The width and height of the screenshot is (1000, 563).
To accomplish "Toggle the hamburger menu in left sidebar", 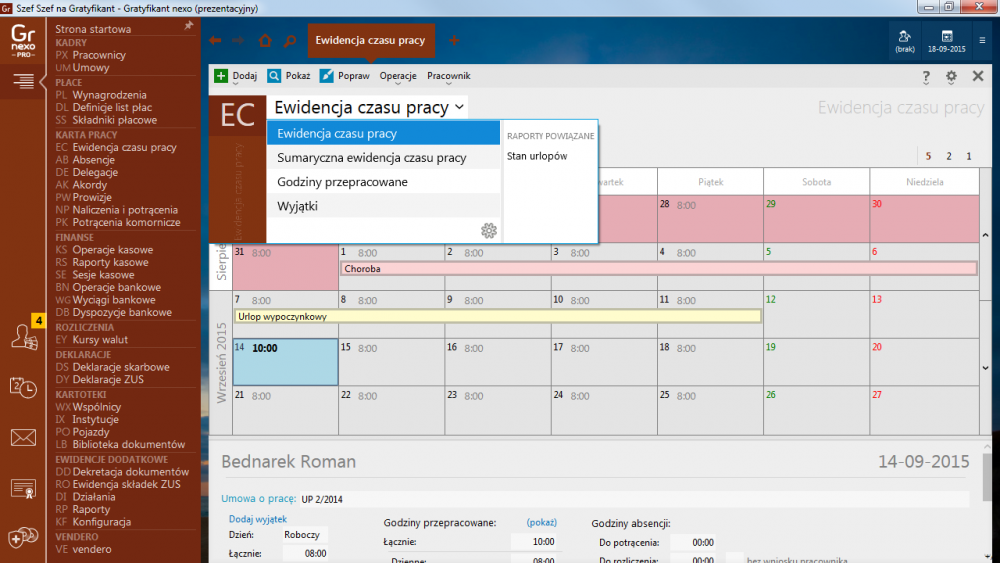I will 23,82.
